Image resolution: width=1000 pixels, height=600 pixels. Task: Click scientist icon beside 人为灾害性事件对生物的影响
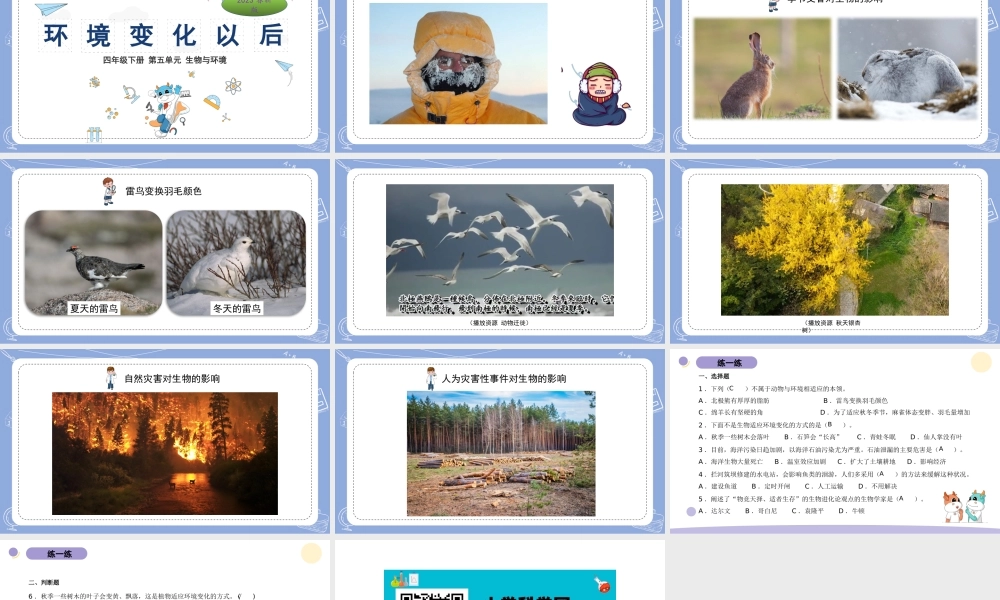click(431, 378)
